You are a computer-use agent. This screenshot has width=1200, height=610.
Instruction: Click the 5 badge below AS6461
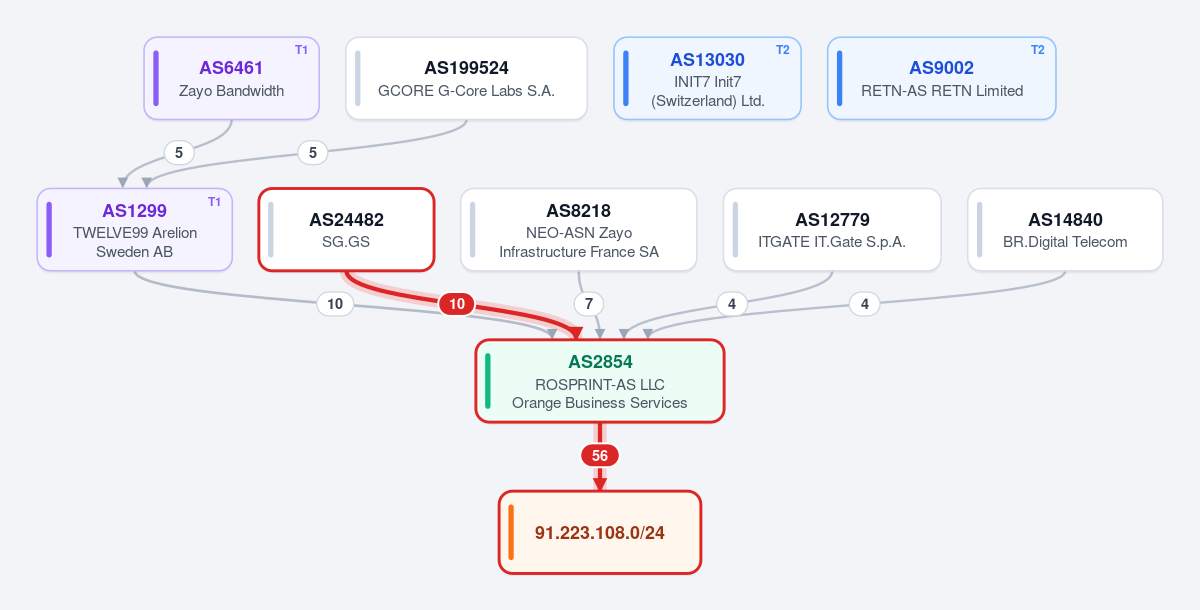coord(179,153)
